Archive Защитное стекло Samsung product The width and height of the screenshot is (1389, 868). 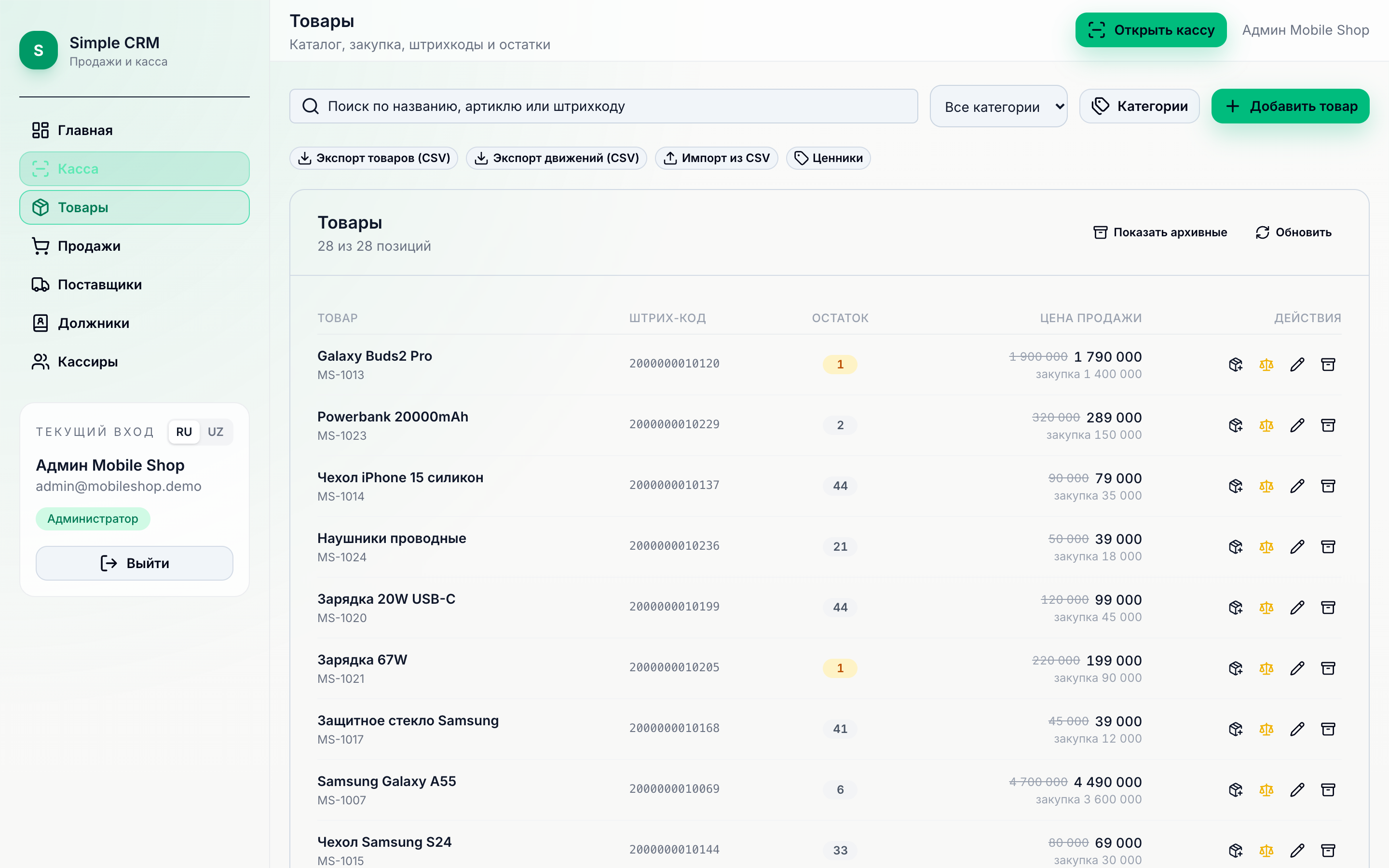[1328, 729]
